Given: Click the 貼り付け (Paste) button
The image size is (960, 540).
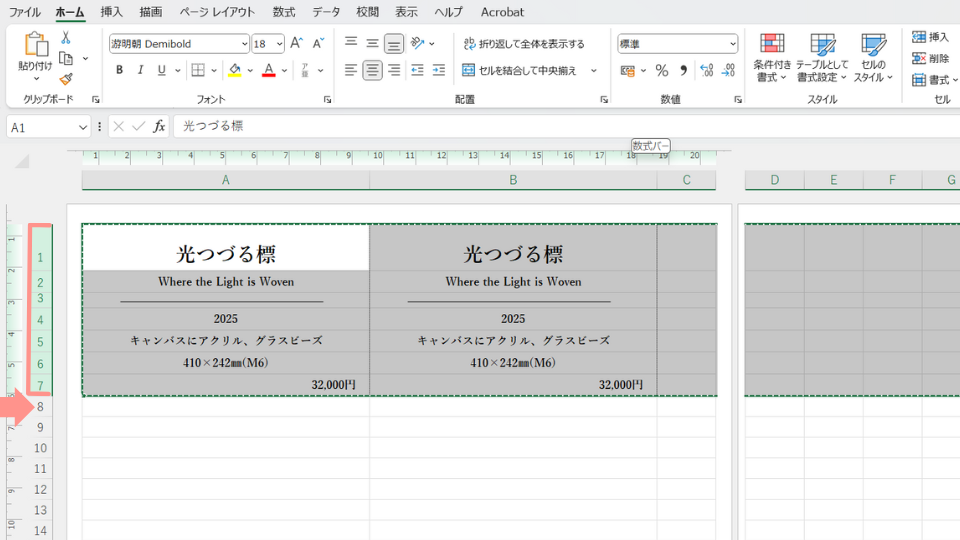Looking at the screenshot, I should point(35,56).
